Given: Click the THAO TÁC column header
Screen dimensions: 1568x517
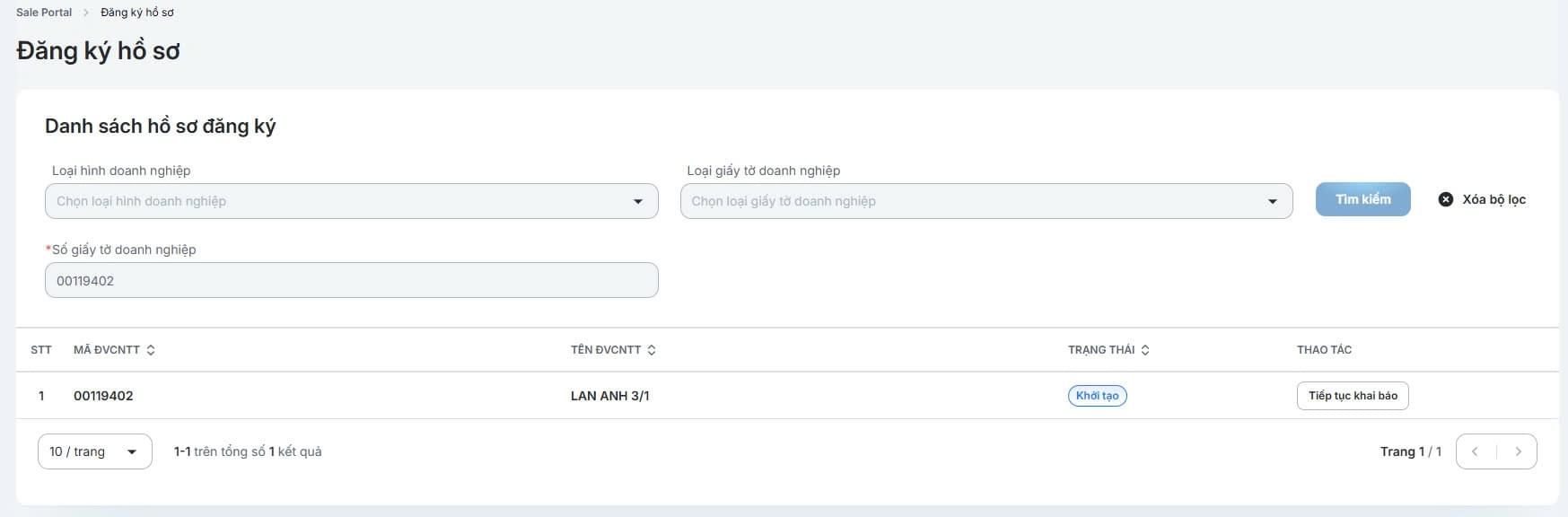Looking at the screenshot, I should (x=1324, y=350).
